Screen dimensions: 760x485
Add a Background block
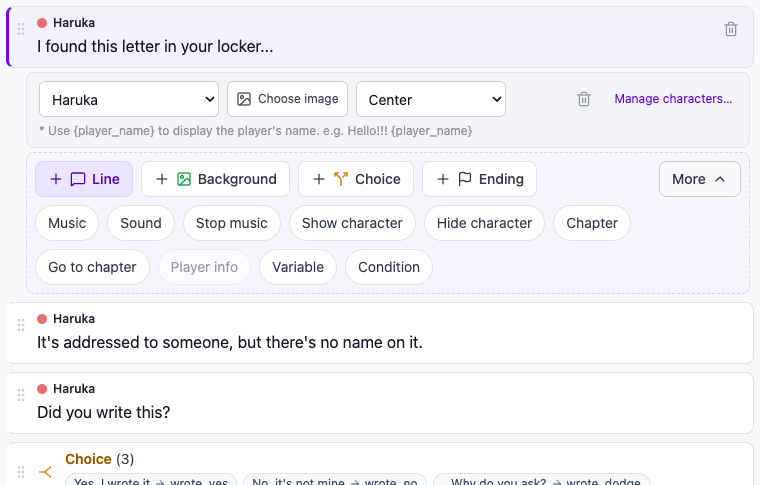tap(215, 179)
